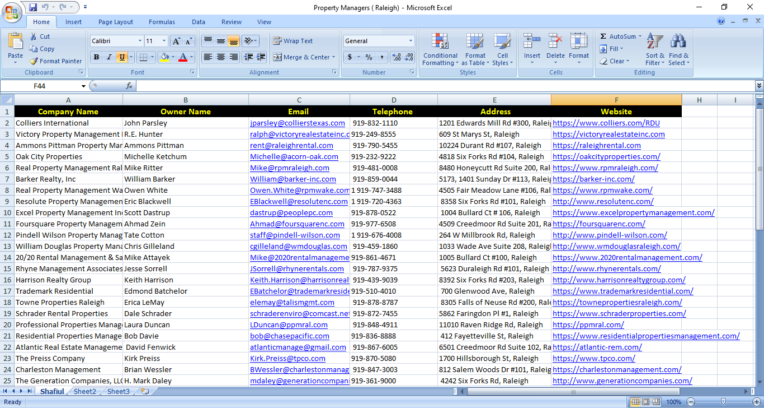Screen dimensions: 764x408
Task: Toggle middle vertical alignment
Action: (x=221, y=41)
